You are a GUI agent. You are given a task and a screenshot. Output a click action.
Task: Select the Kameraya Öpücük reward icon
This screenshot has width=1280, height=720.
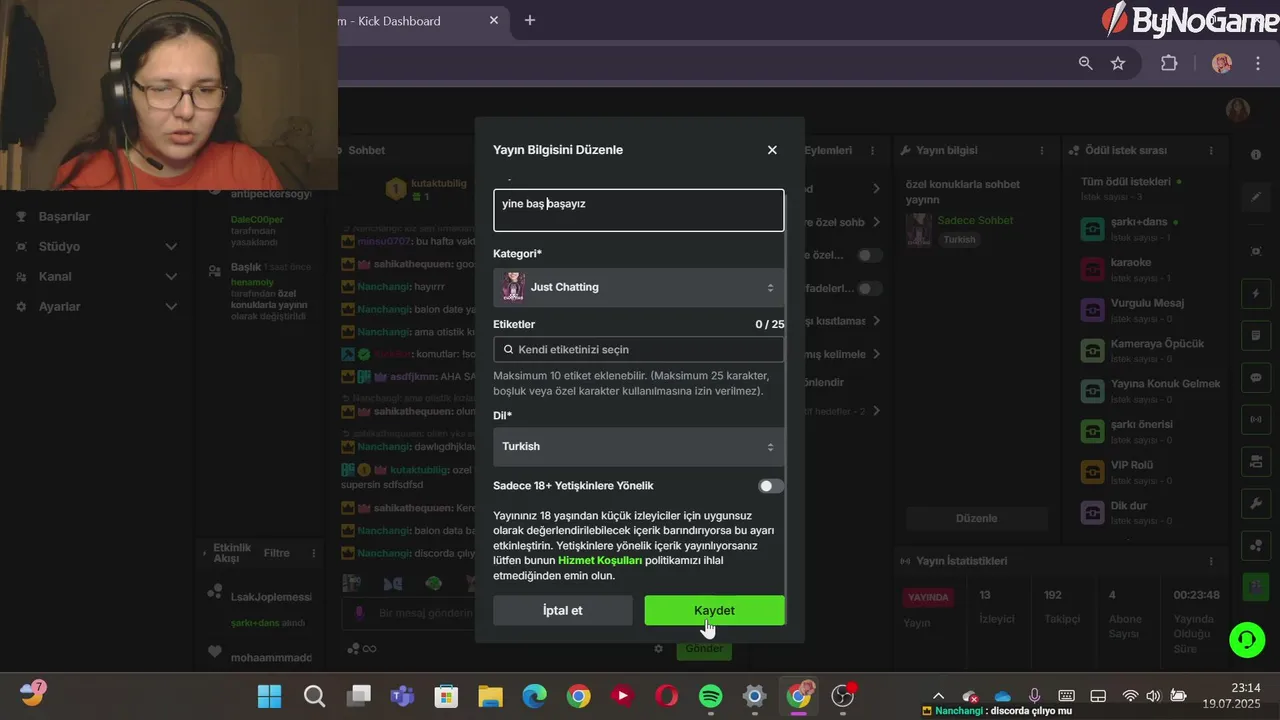pyautogui.click(x=1093, y=350)
